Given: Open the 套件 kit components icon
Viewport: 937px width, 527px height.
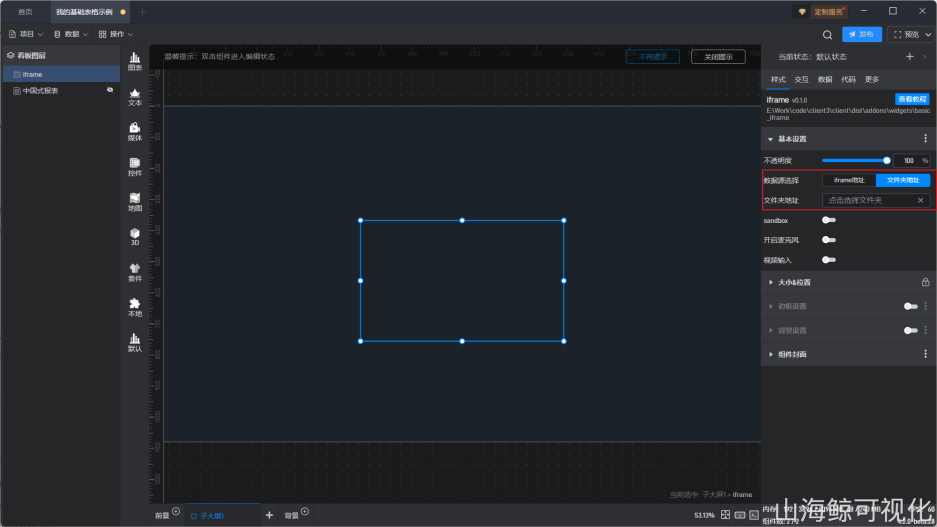Looking at the screenshot, I should click(x=134, y=272).
